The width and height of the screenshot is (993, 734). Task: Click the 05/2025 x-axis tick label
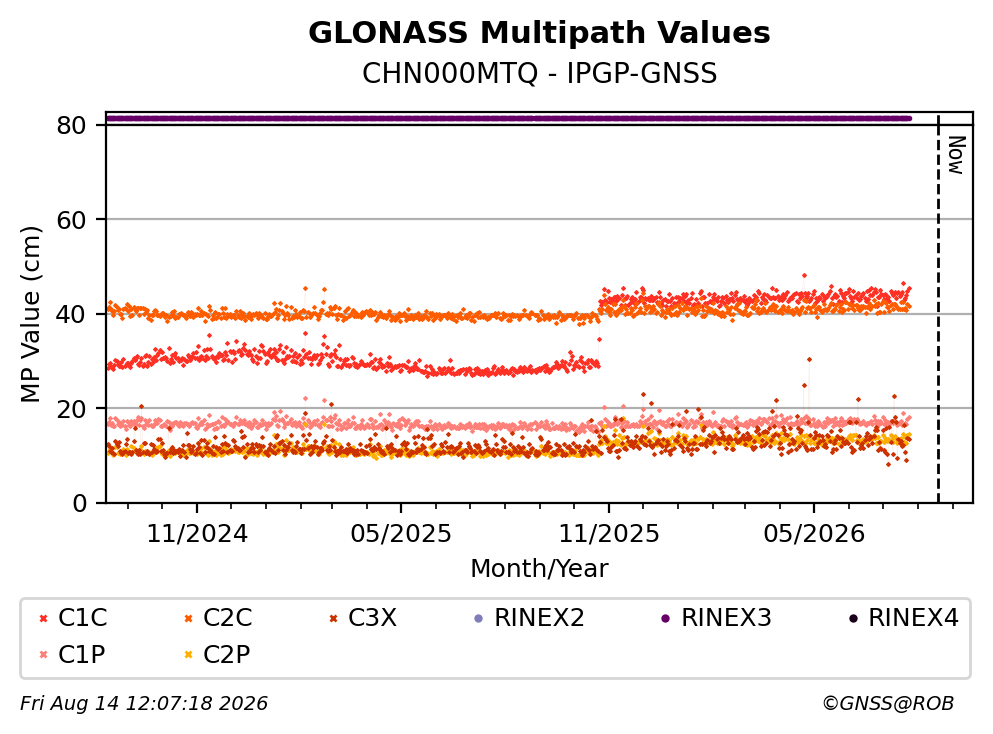[401, 534]
